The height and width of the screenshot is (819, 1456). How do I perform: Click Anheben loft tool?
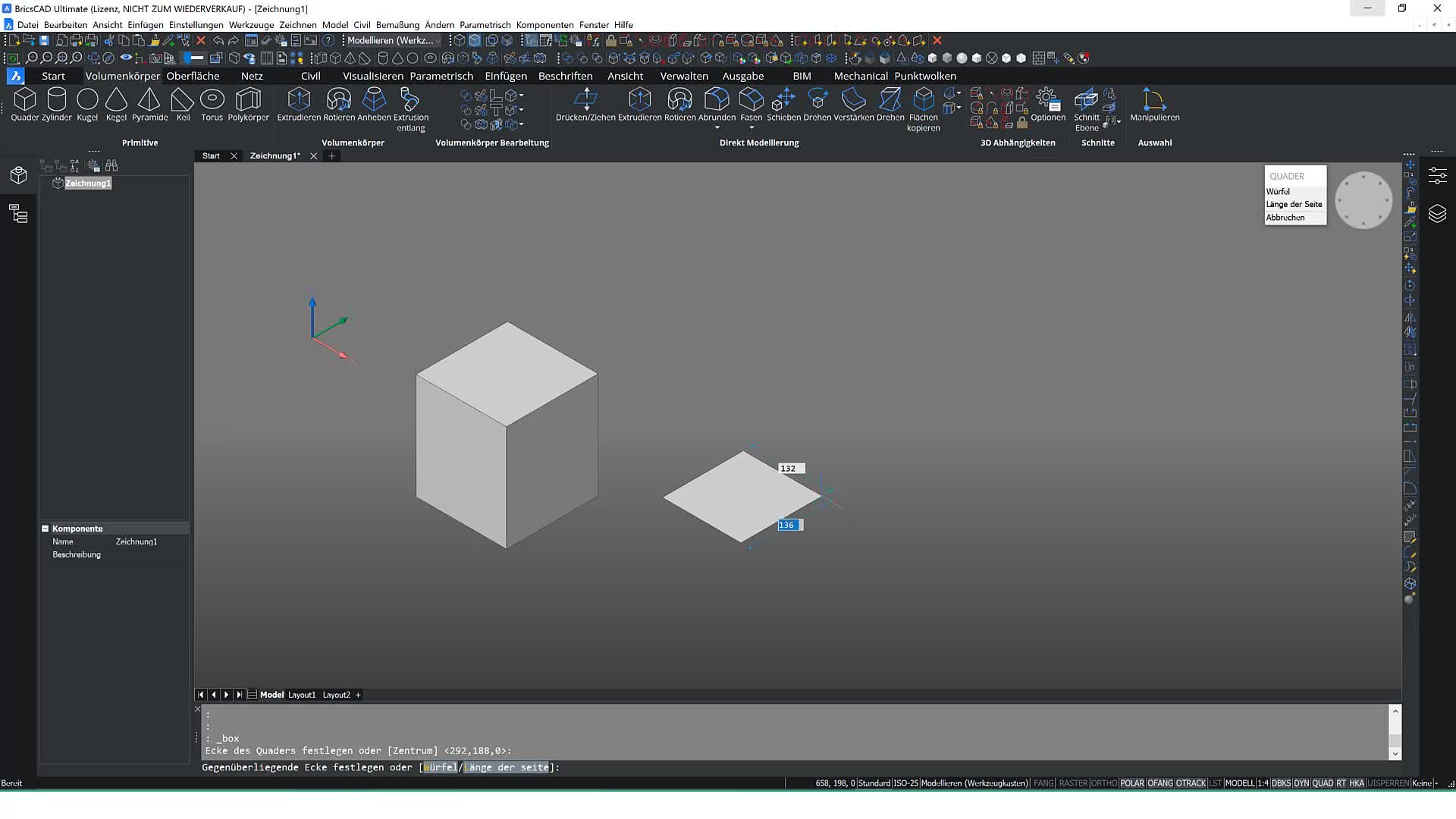[374, 105]
